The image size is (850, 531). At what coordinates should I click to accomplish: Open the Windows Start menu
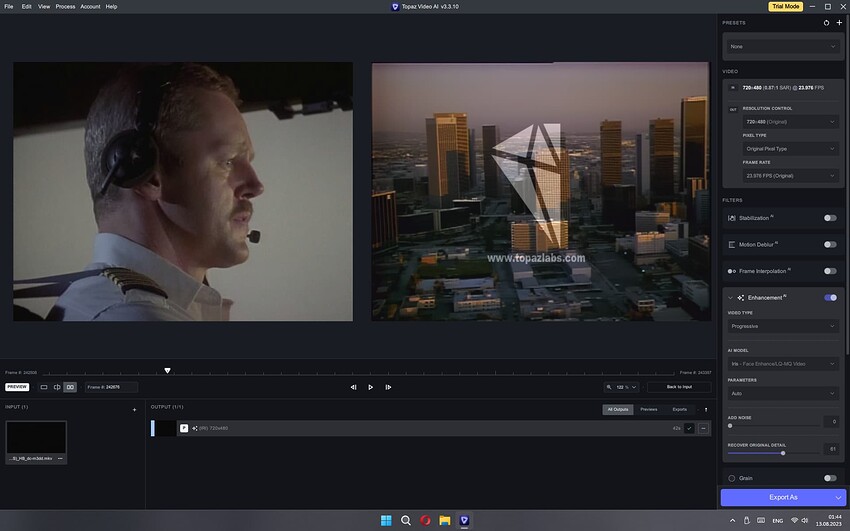click(386, 520)
